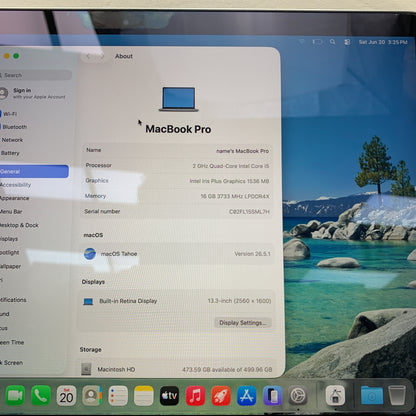Open Music app in Dock
This screenshot has height=416, width=416.
(x=195, y=395)
